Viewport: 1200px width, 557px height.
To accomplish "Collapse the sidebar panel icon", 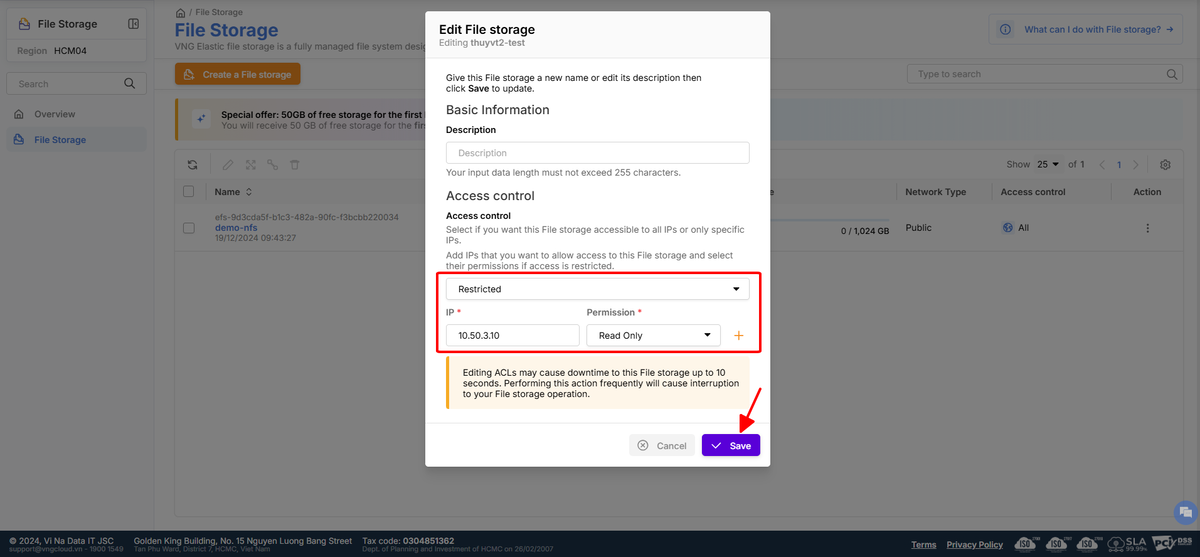I will coord(134,24).
